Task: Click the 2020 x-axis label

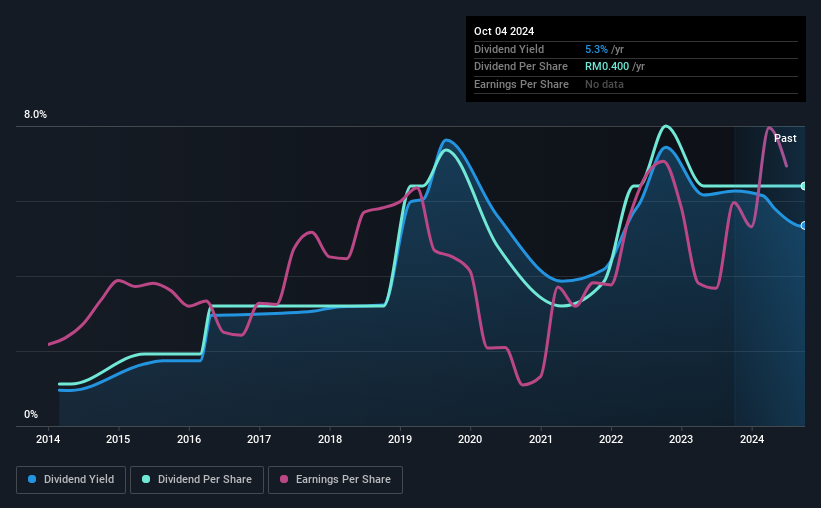Action: pyautogui.click(x=470, y=439)
